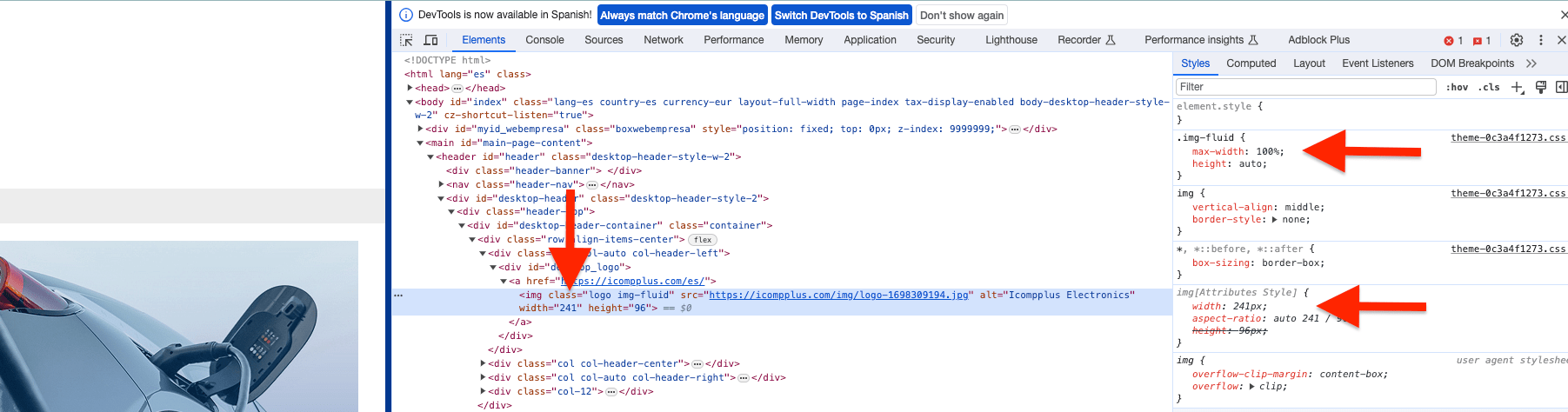
Task: Click the red issues count badge
Action: (1482, 41)
